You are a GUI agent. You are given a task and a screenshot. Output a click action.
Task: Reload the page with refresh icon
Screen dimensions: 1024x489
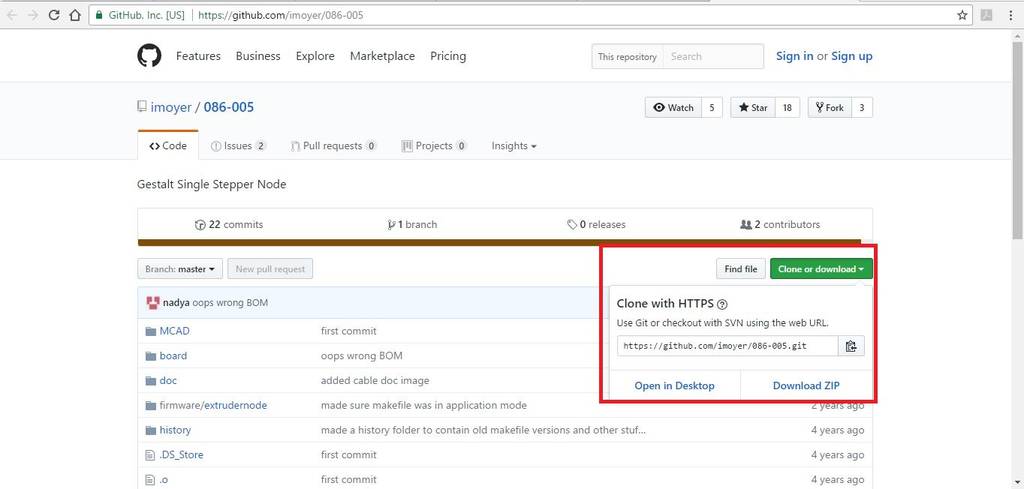55,15
